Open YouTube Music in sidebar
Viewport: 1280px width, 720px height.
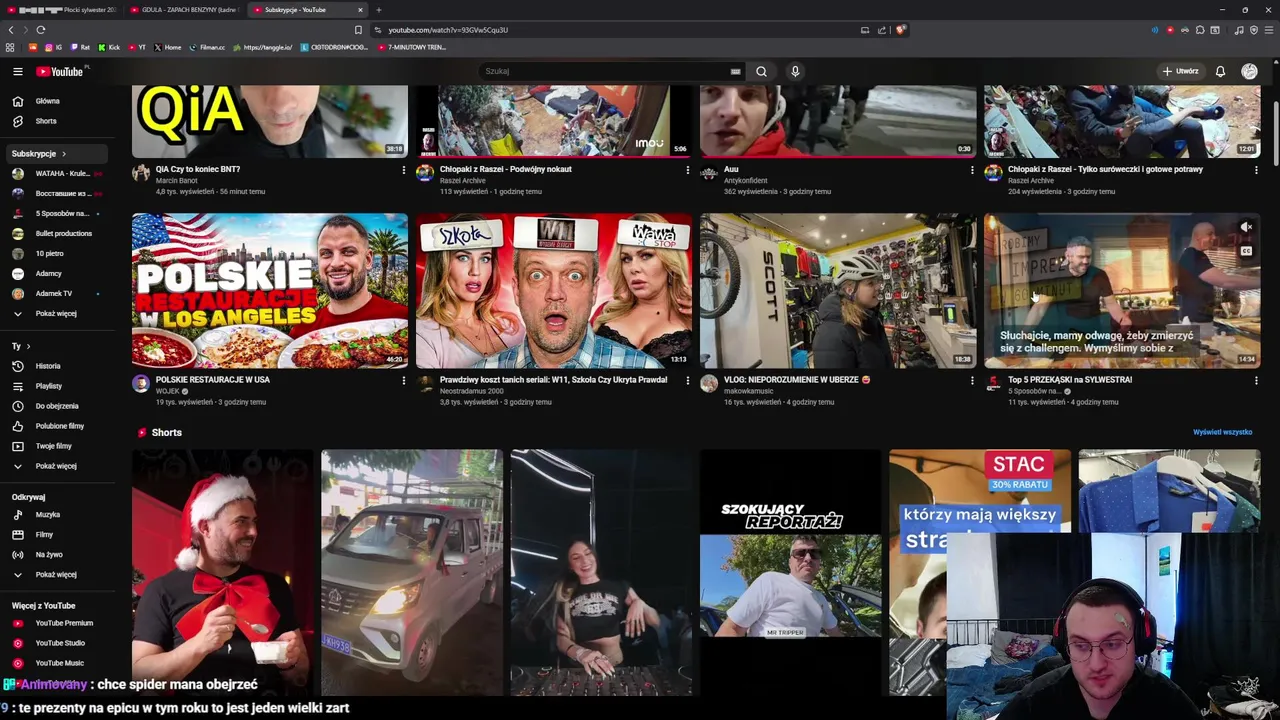[55, 663]
